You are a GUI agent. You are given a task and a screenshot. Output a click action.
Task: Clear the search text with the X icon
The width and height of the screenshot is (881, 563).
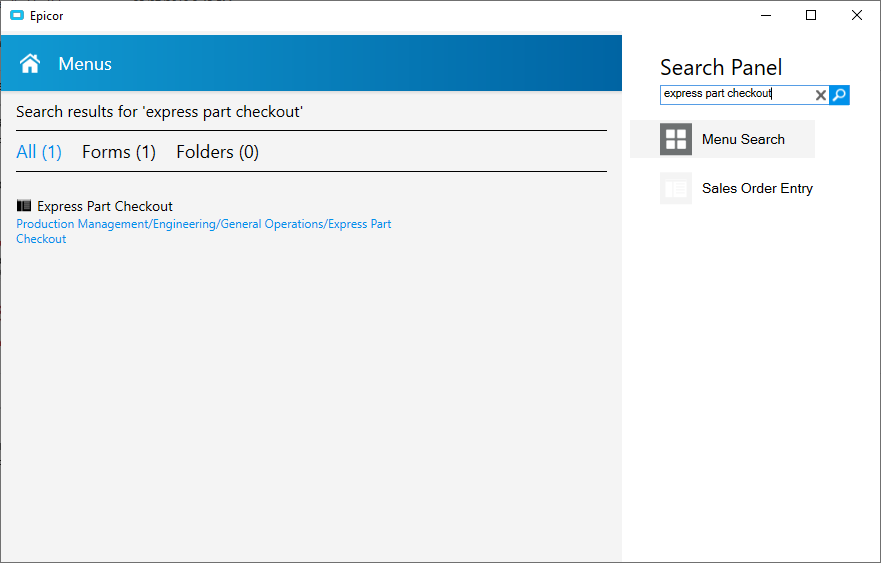click(x=820, y=95)
